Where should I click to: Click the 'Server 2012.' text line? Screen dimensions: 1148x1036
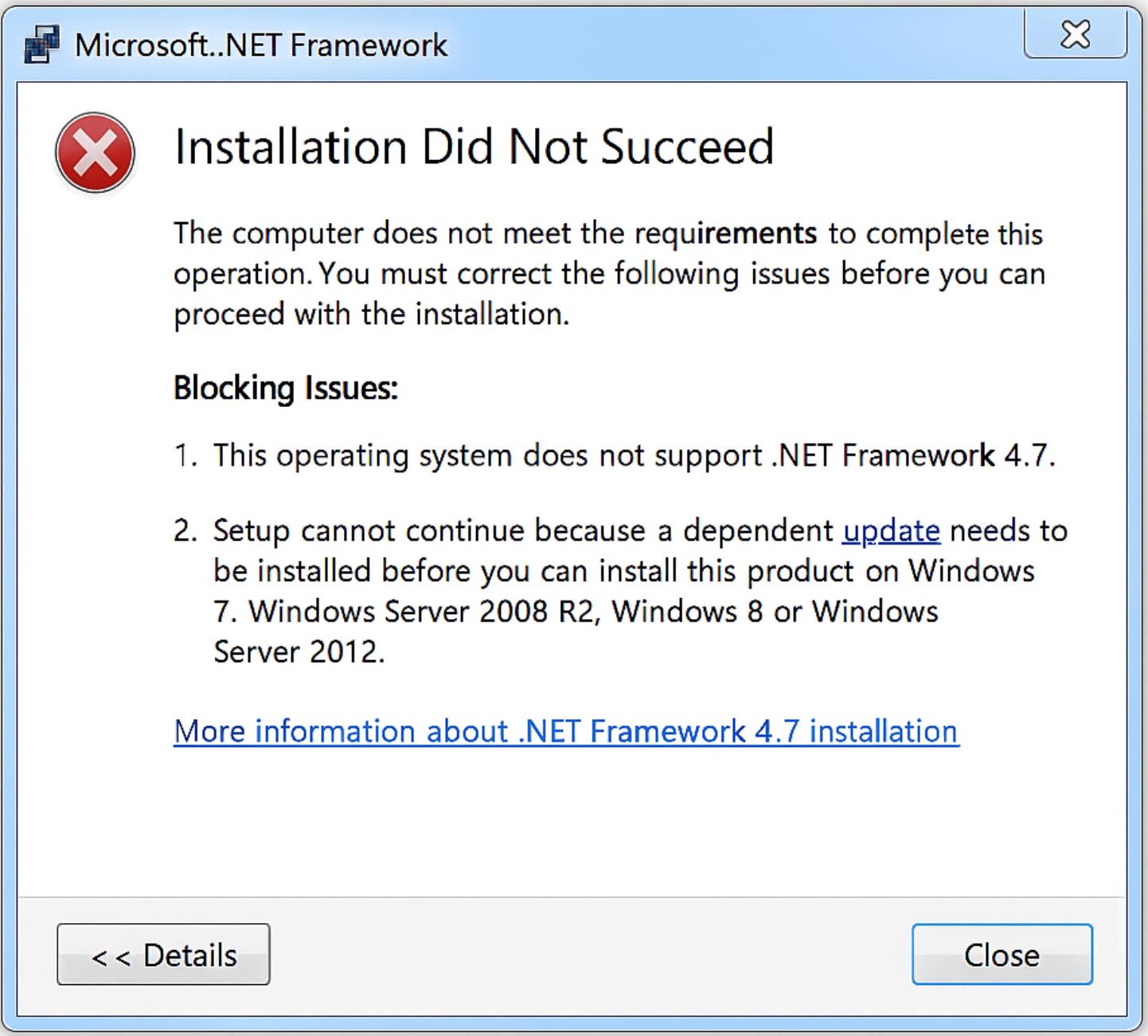coord(299,652)
